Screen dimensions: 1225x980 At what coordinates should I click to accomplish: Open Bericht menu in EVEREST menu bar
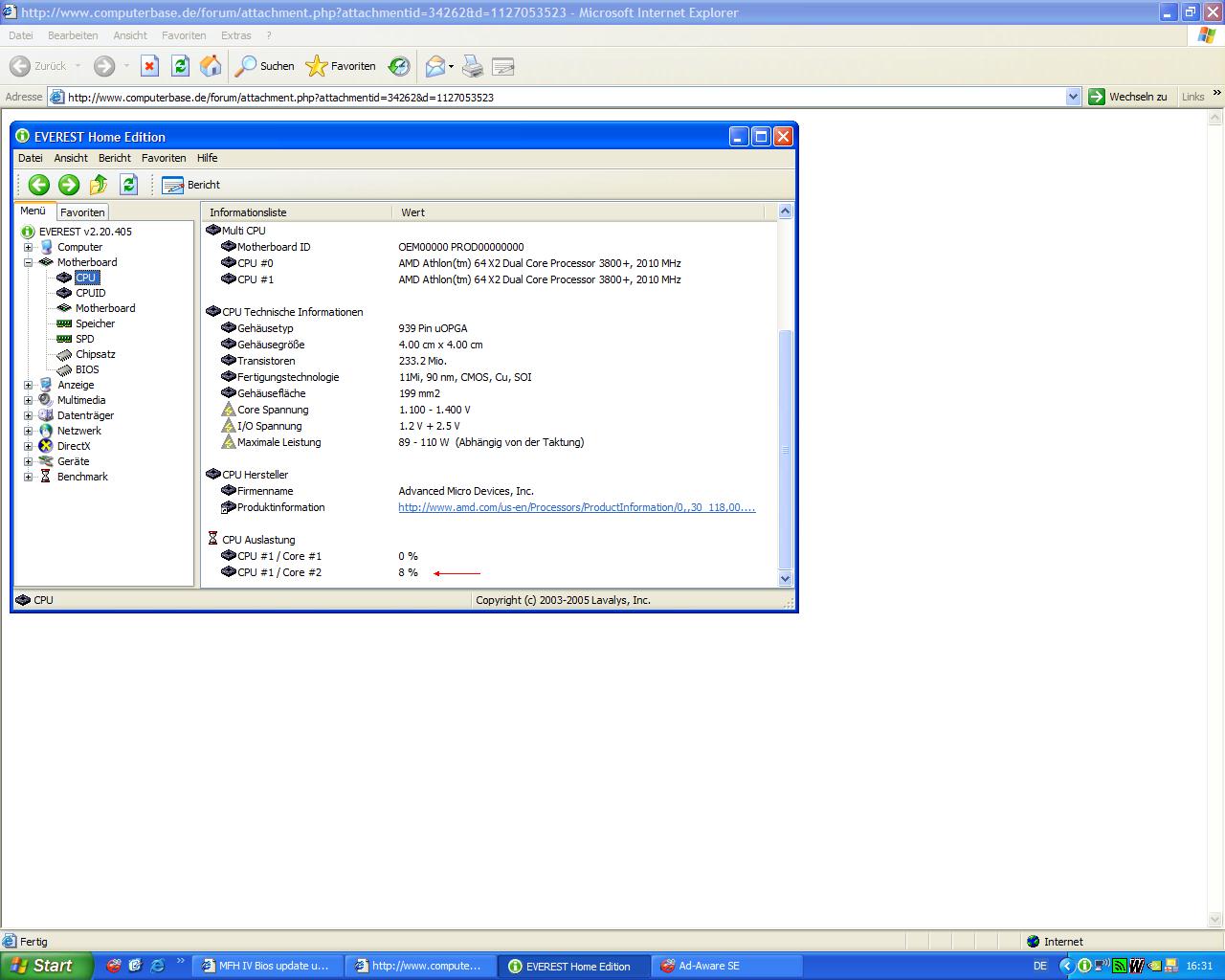coord(115,158)
